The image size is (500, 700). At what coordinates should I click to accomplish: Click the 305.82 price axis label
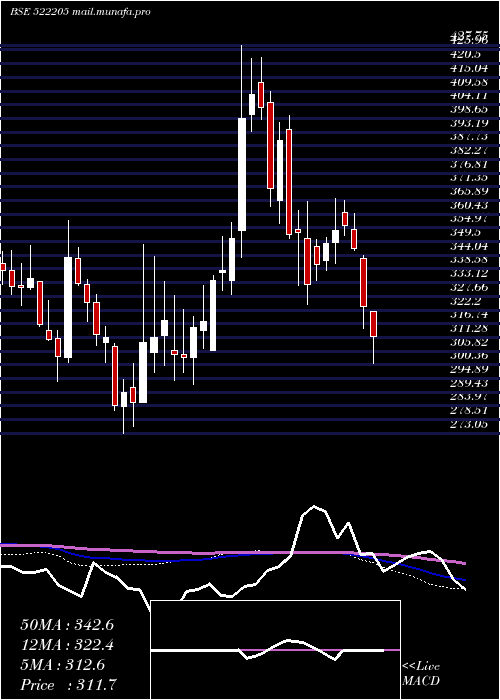point(469,342)
